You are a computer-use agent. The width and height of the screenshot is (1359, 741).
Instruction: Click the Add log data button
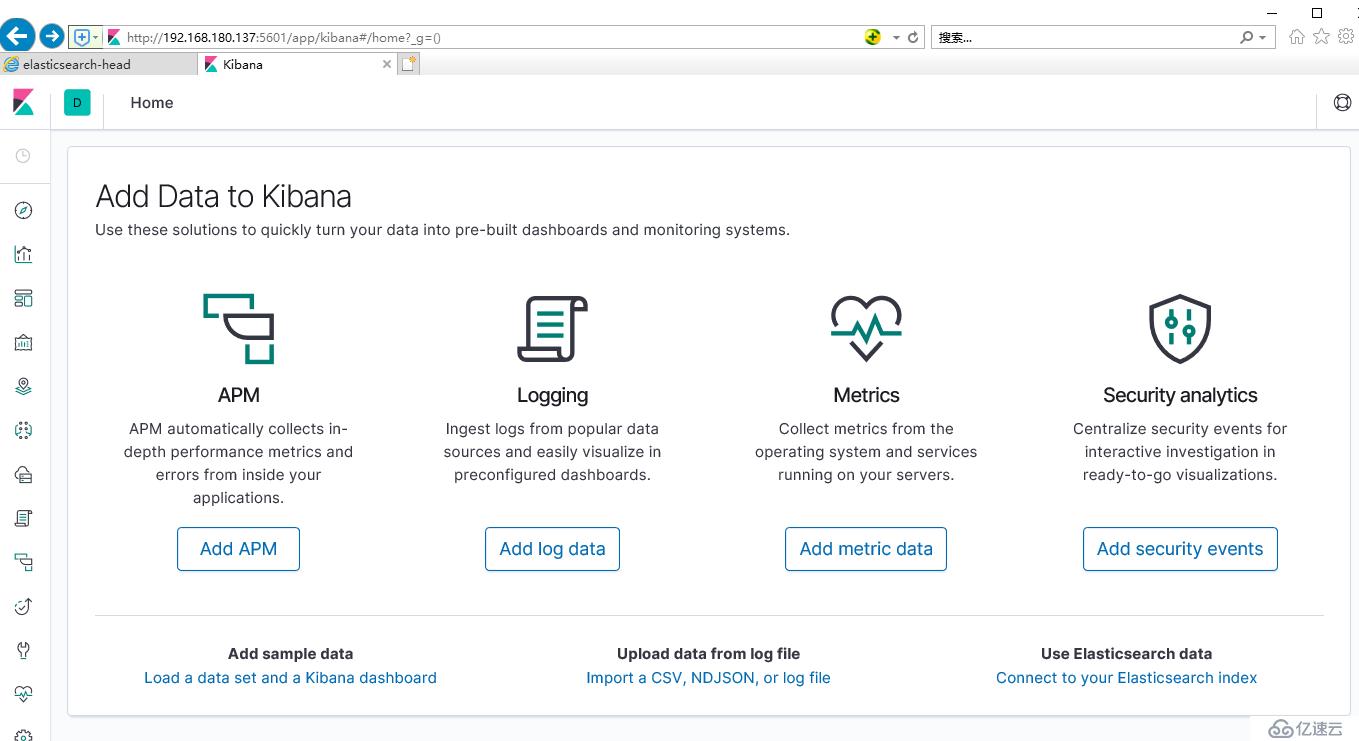(x=552, y=549)
